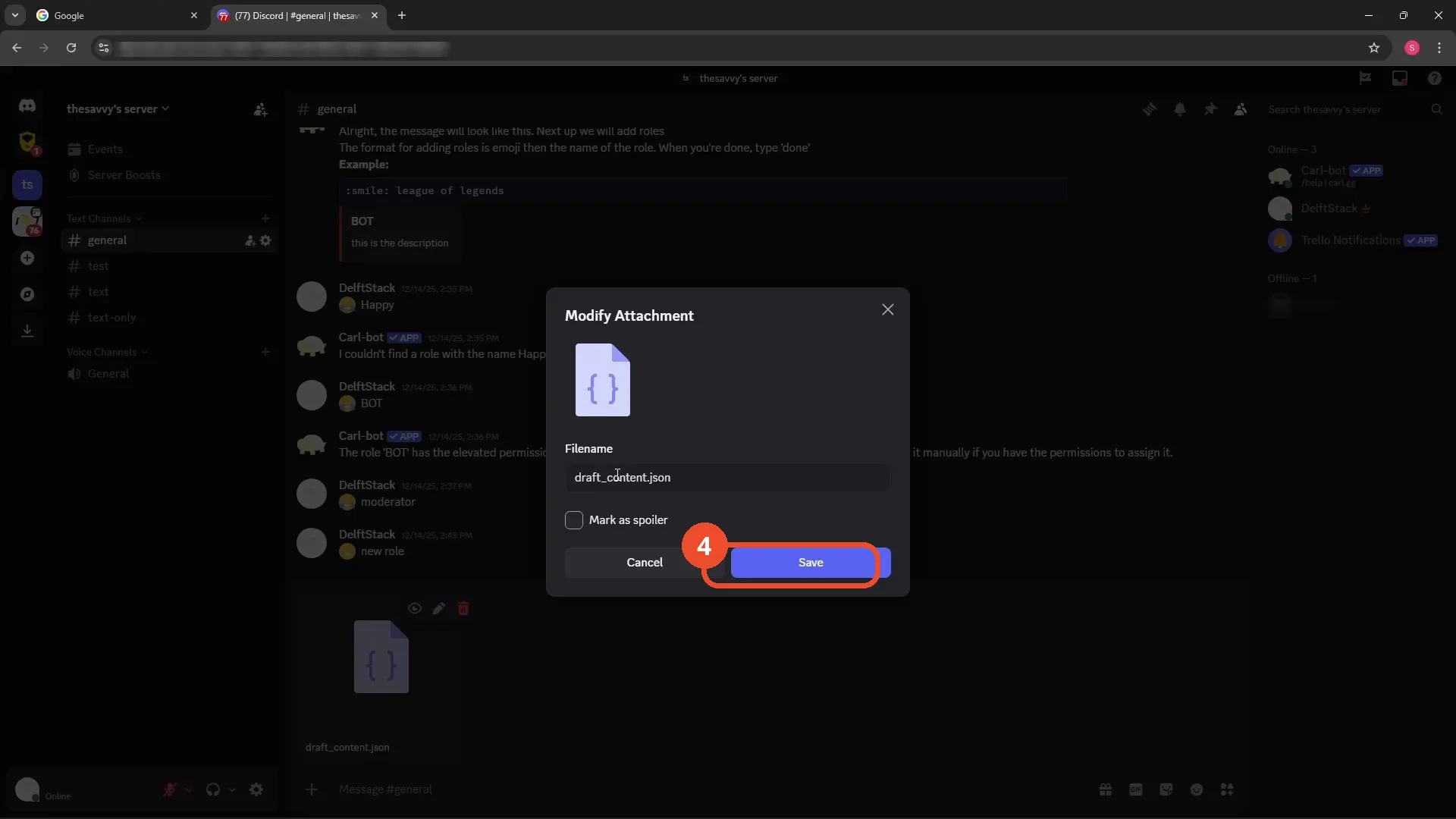The width and height of the screenshot is (1456, 819).
Task: Open User Settings gear icon
Action: (256, 789)
